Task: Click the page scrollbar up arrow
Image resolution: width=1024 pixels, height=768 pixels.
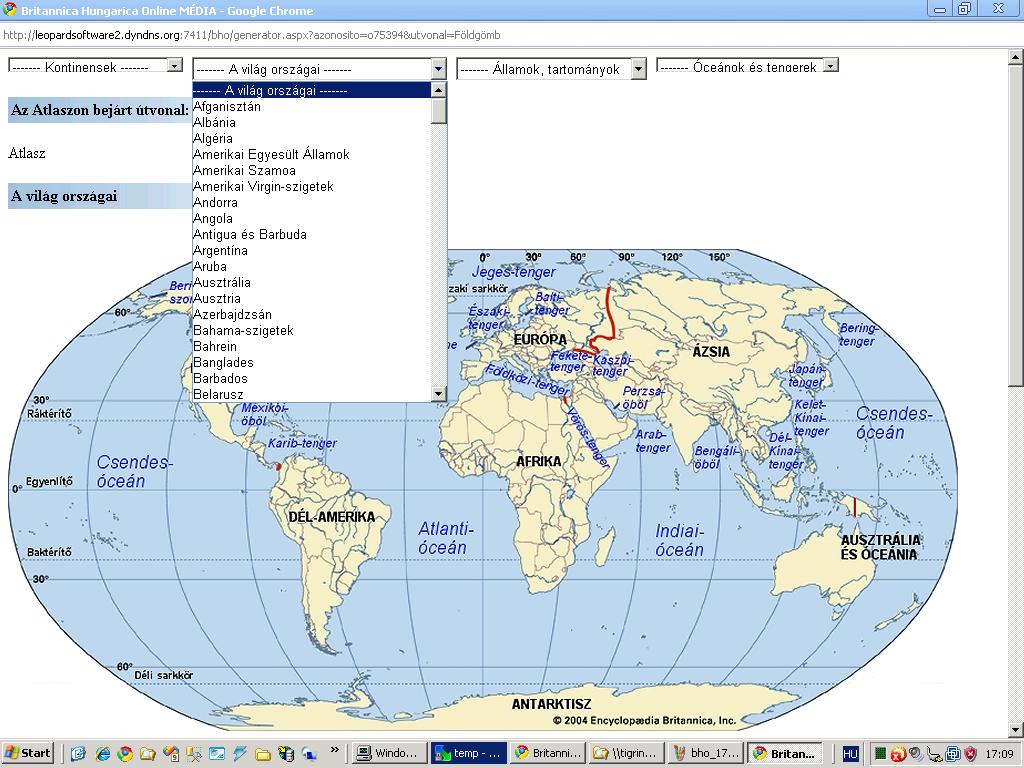Action: tap(1016, 57)
